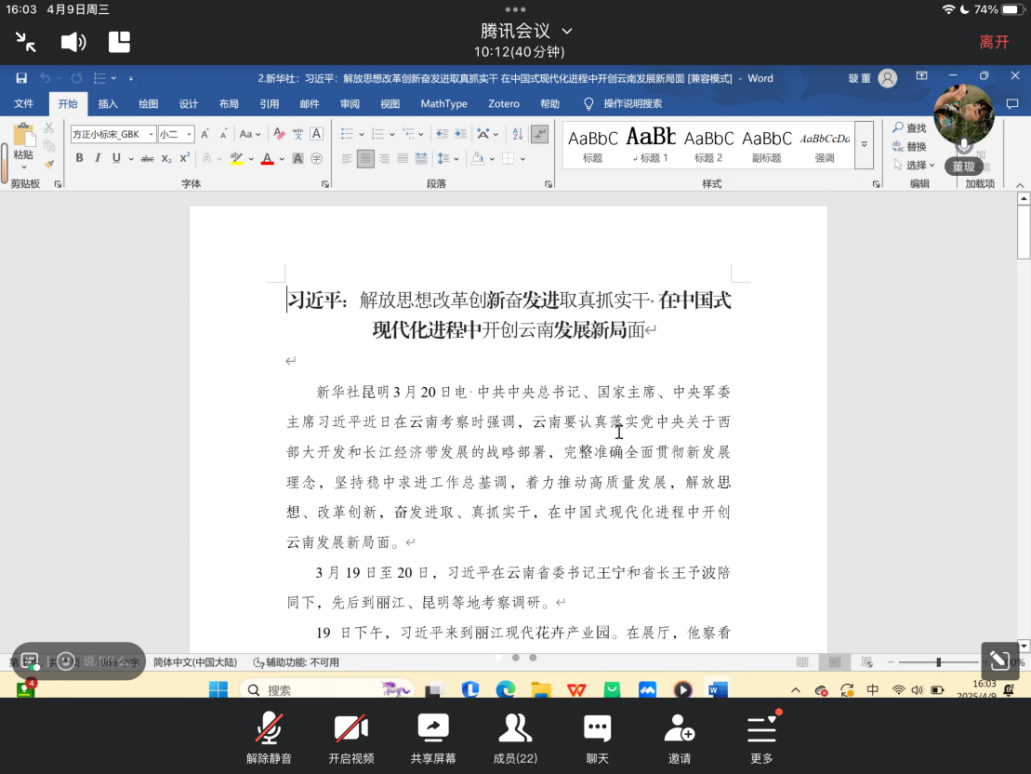1031x774 pixels.
Task: Click the Clear Formatting eraser icon
Action: (279, 134)
